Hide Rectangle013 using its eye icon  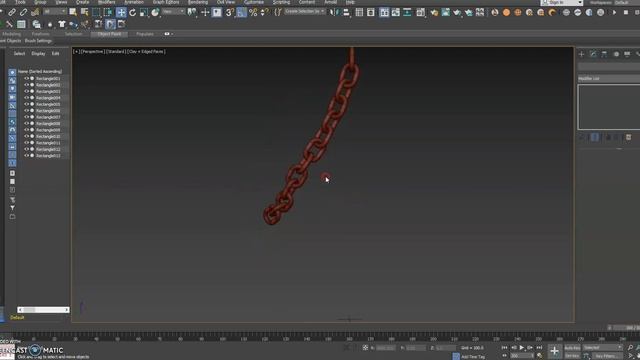(x=26, y=156)
